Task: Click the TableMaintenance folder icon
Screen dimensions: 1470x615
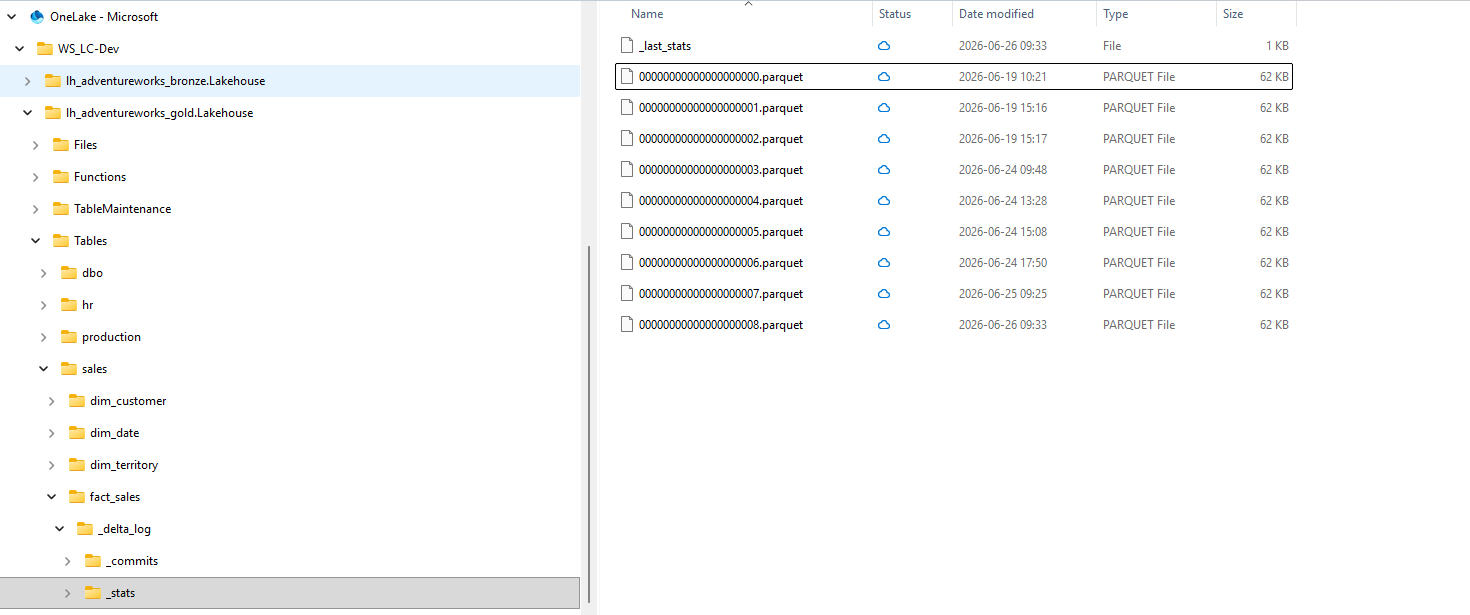Action: pos(61,209)
